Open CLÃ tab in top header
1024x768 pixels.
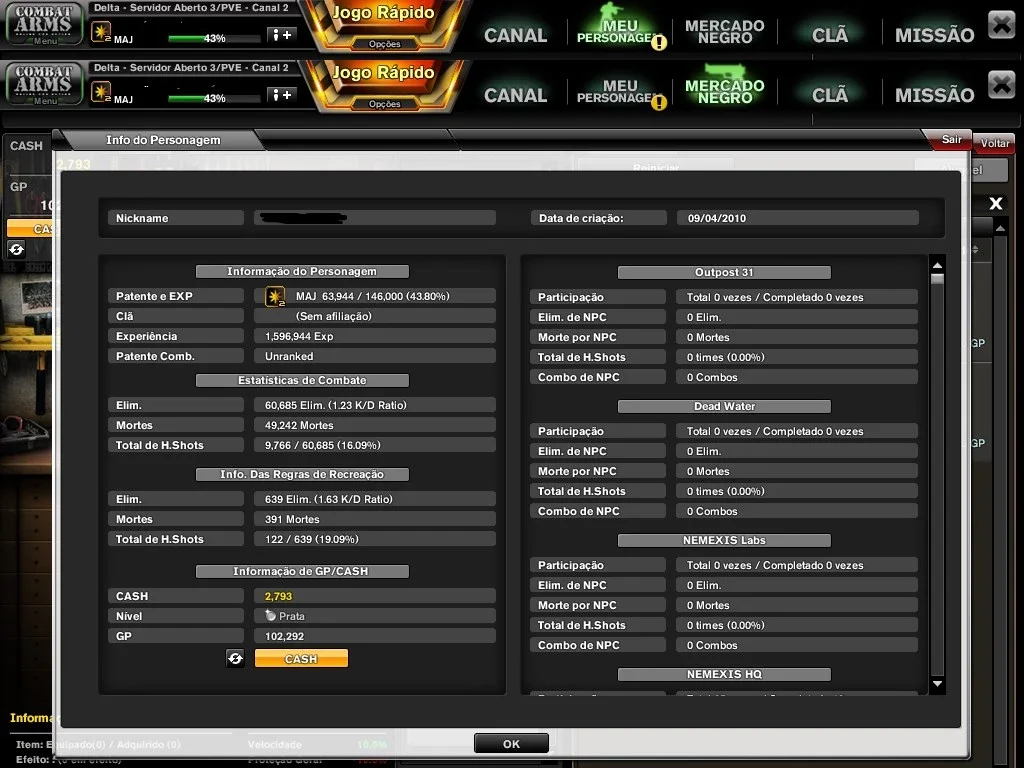pos(829,35)
